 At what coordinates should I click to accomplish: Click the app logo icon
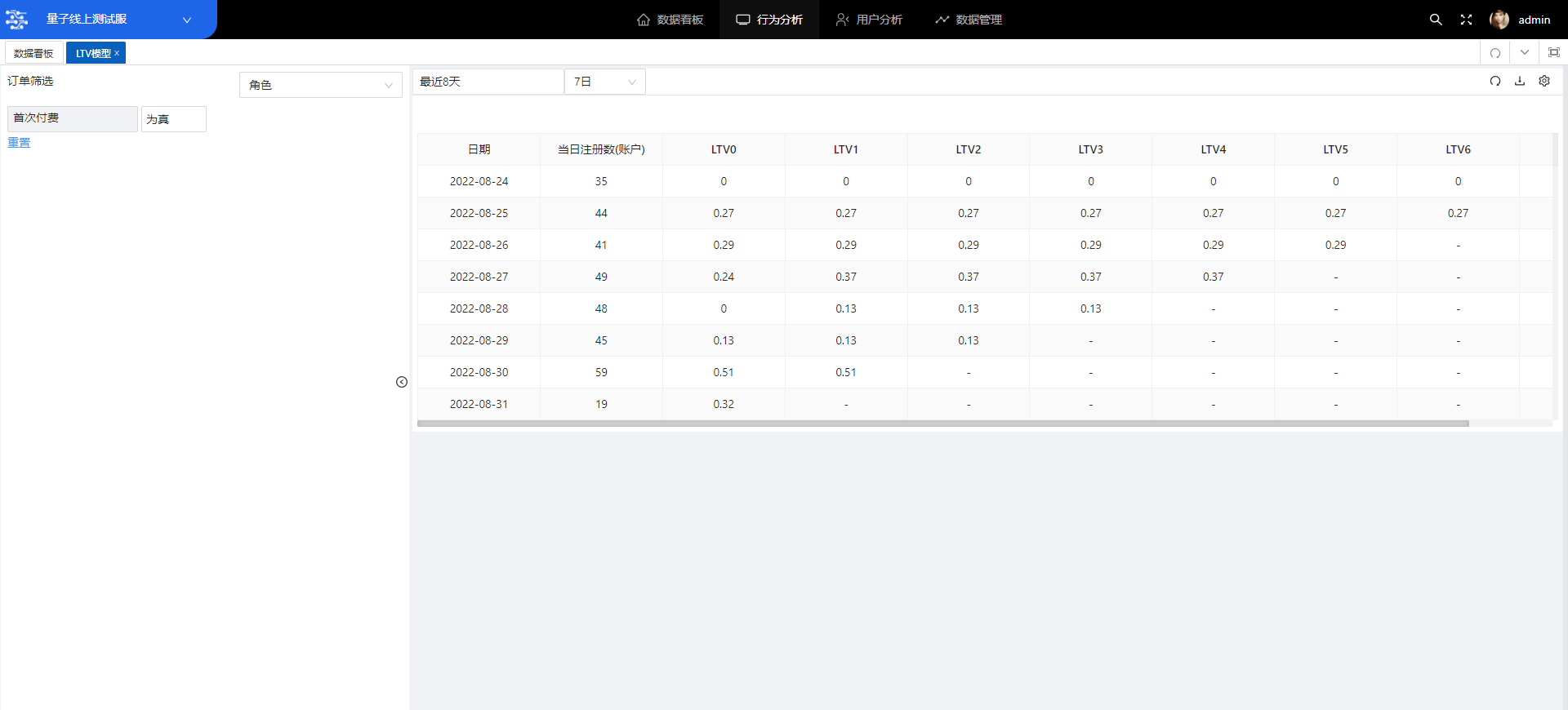[16, 19]
